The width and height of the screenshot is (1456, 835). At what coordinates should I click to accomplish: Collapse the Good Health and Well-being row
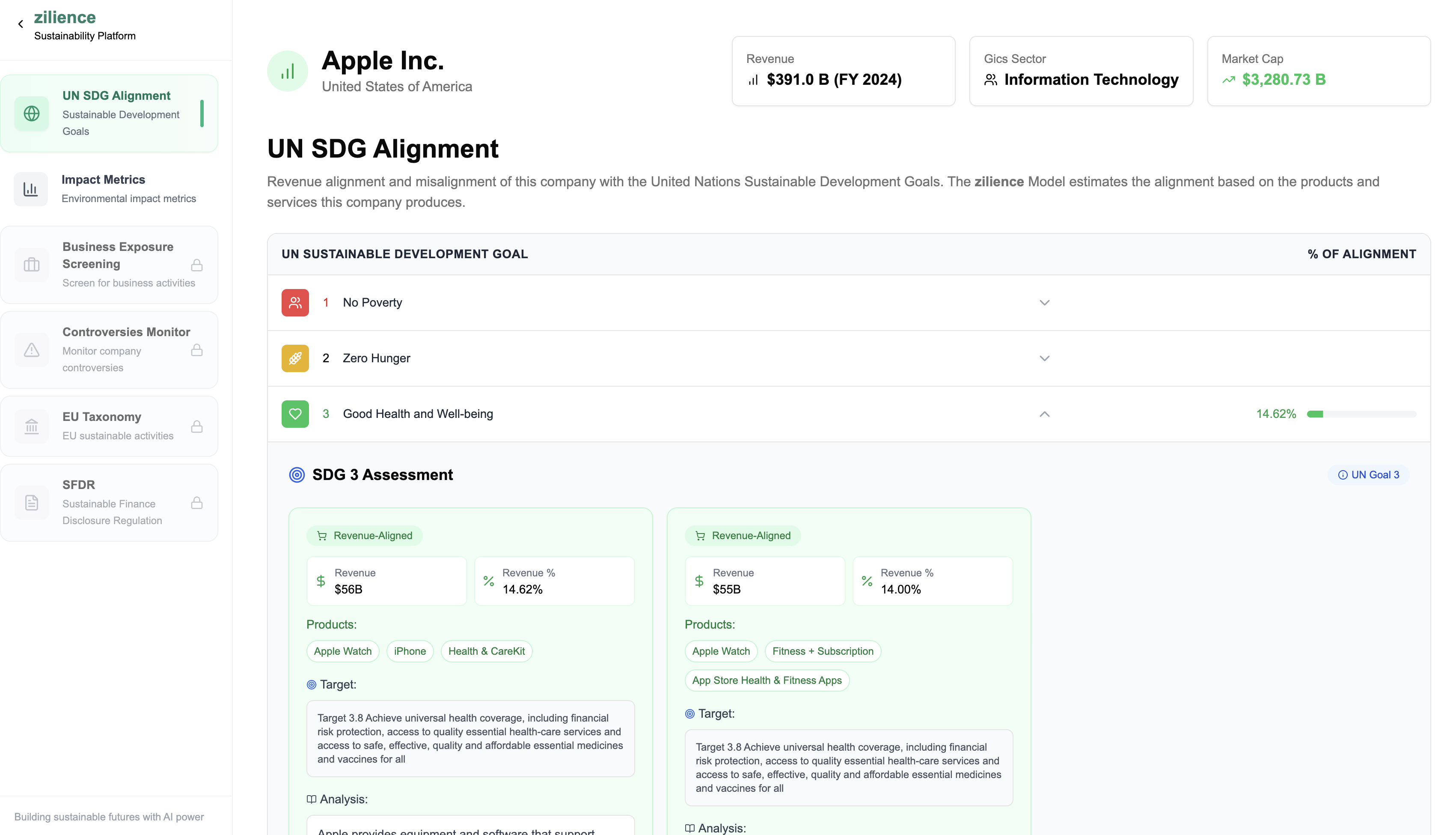(x=1044, y=414)
